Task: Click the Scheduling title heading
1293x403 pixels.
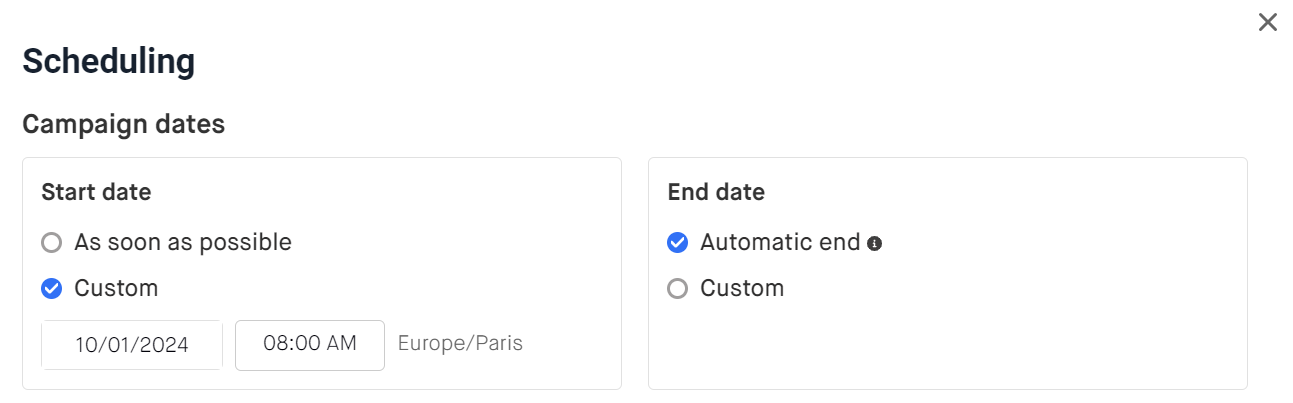Action: point(109,62)
